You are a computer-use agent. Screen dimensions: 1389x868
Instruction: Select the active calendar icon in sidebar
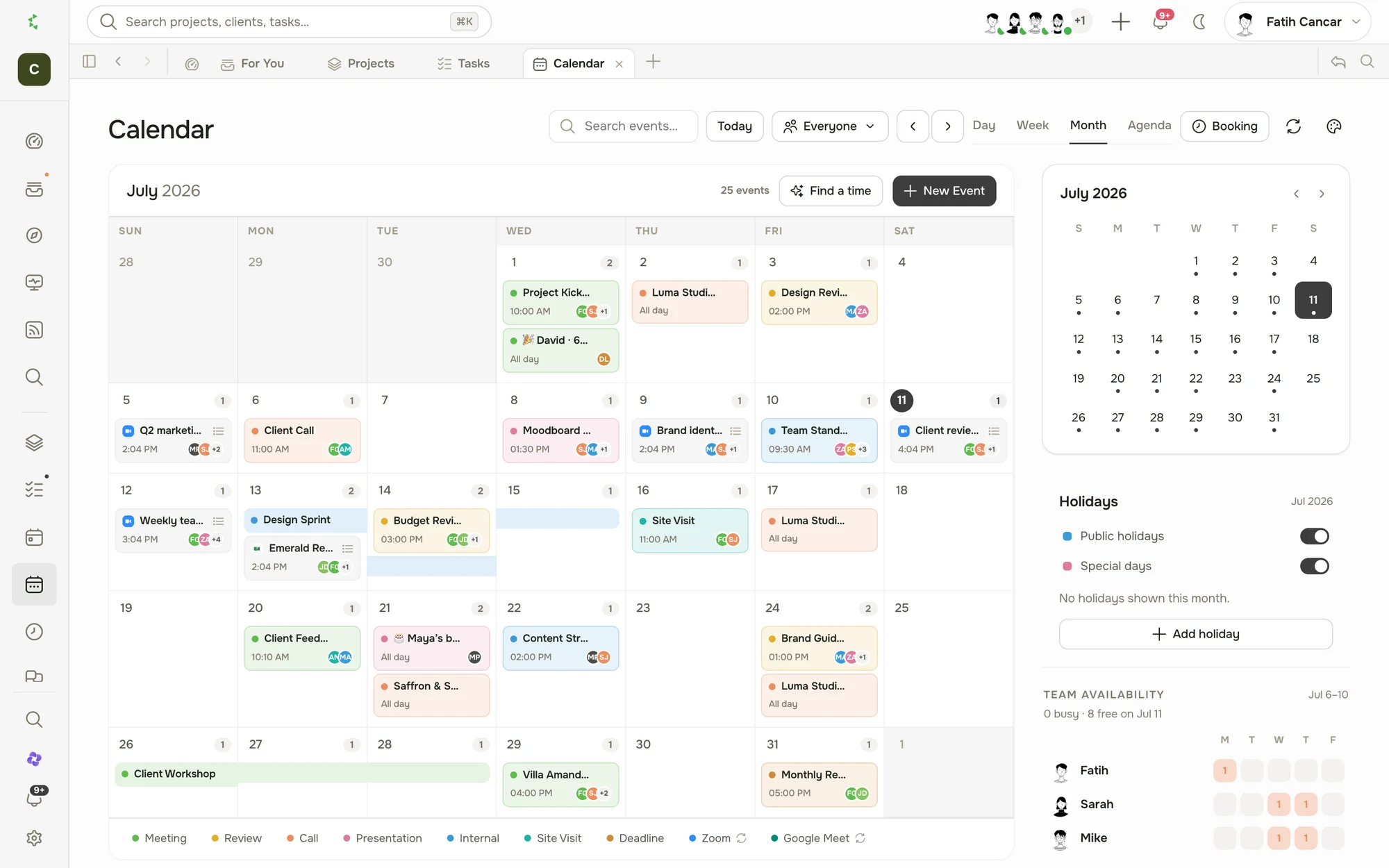coord(34,585)
